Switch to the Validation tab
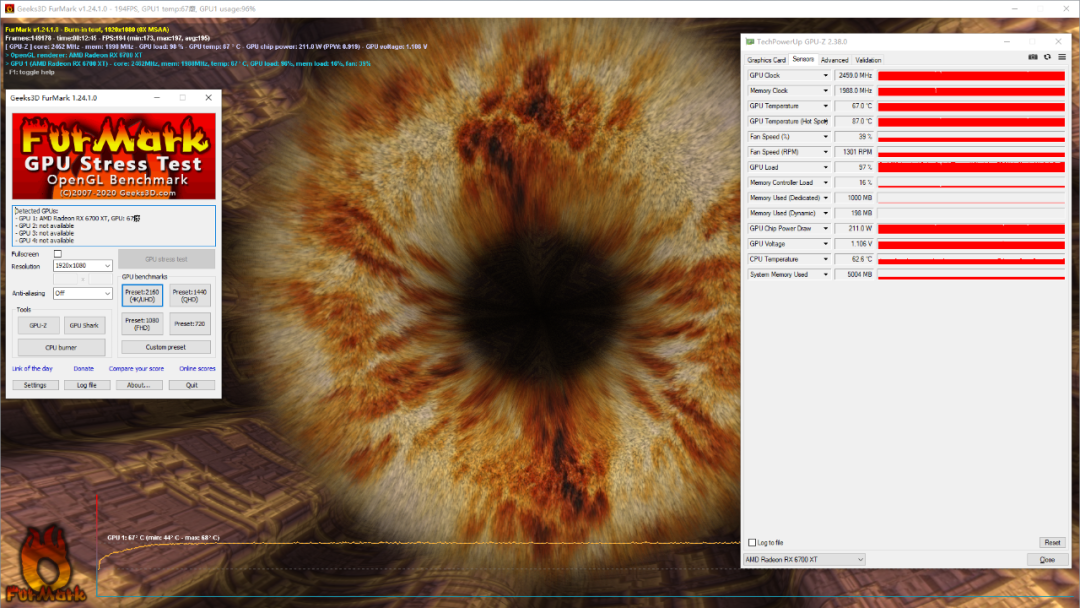 pos(868,60)
